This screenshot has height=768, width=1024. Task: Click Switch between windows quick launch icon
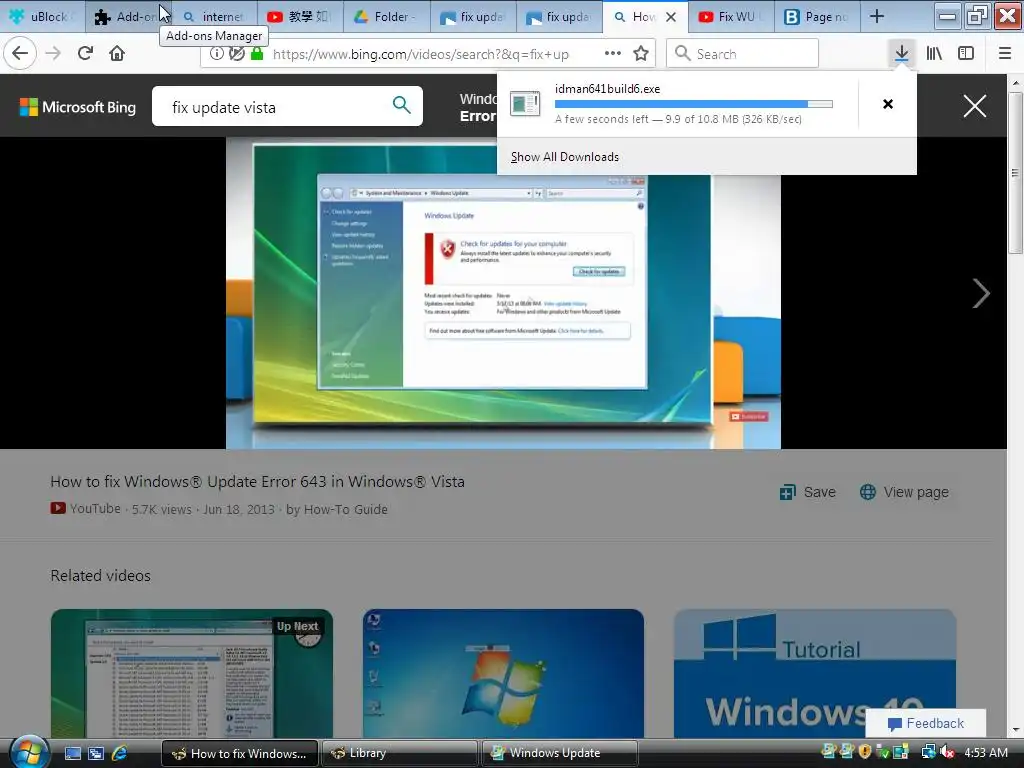pyautogui.click(x=95, y=754)
